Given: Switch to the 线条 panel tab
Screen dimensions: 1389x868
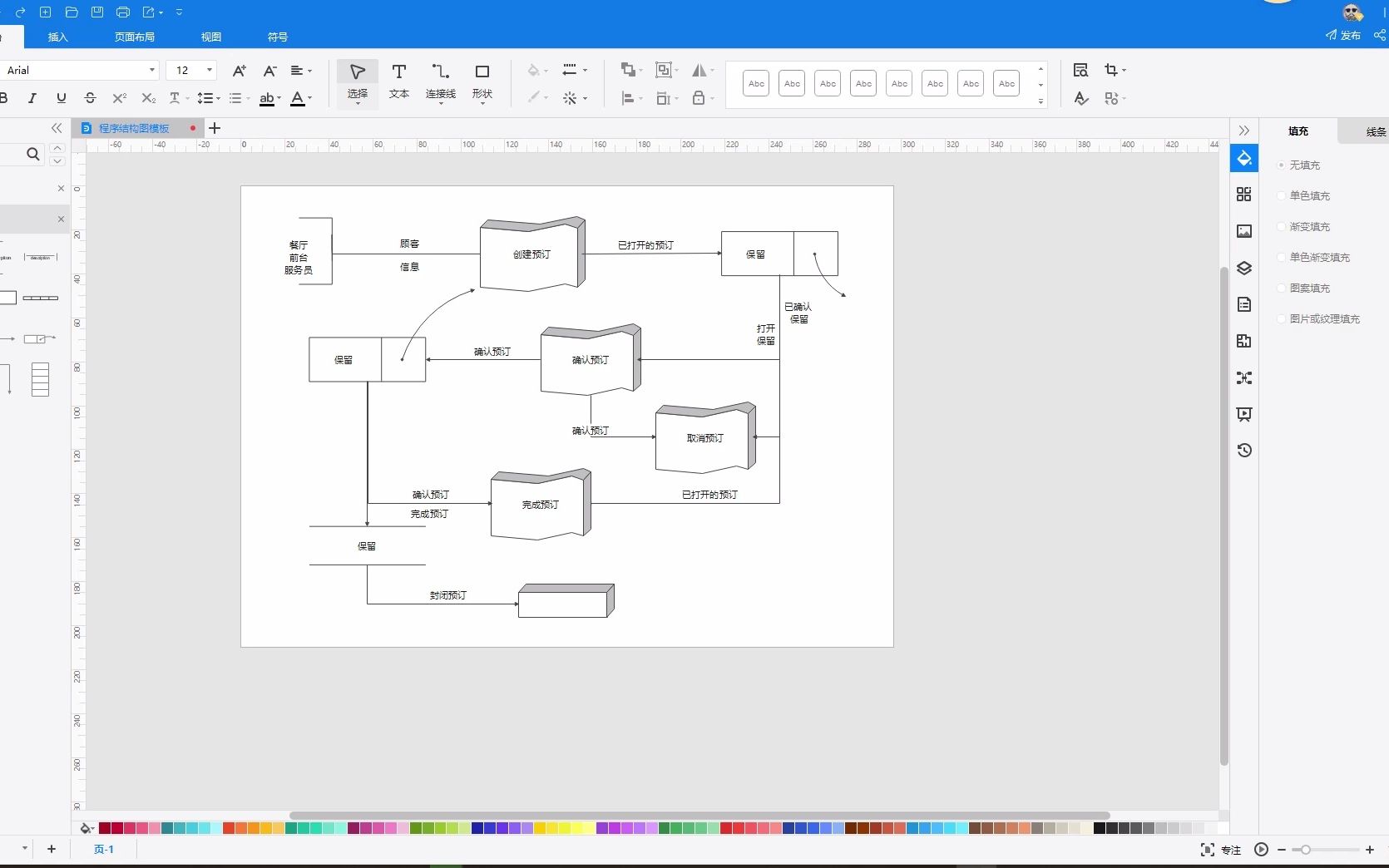Looking at the screenshot, I should 1376,131.
